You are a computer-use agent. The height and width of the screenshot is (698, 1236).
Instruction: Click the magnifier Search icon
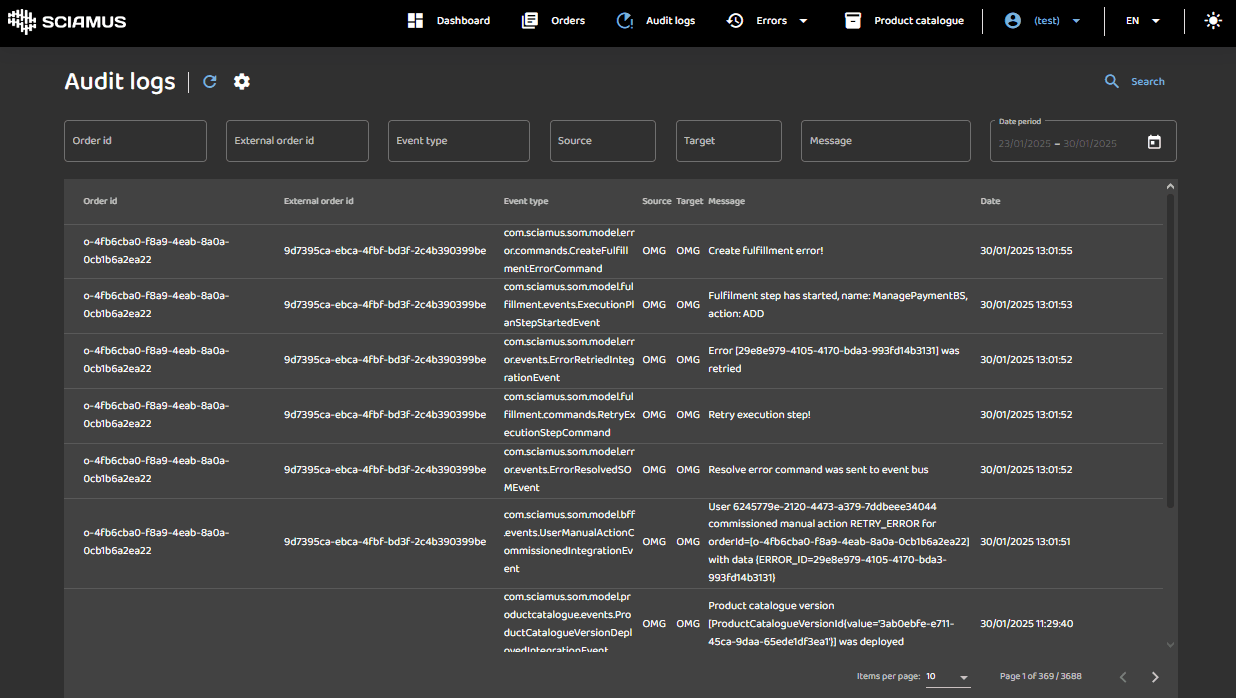[1111, 82]
